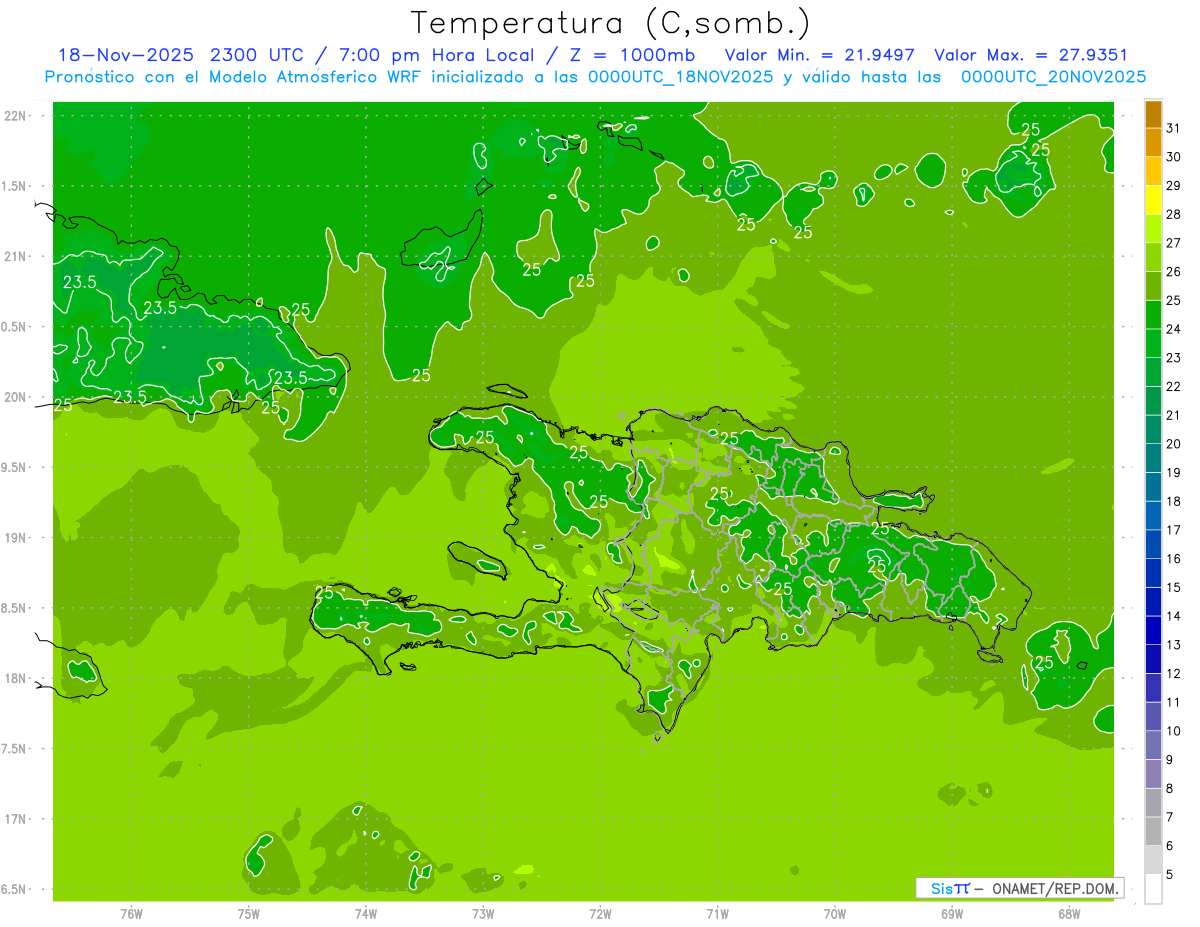Click the "72W" longitude axis label
The width and height of the screenshot is (1200, 927).
600,914
